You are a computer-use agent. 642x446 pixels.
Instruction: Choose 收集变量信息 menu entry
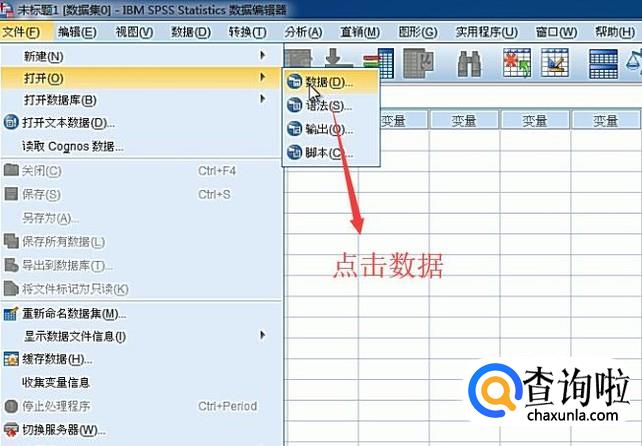[56, 382]
